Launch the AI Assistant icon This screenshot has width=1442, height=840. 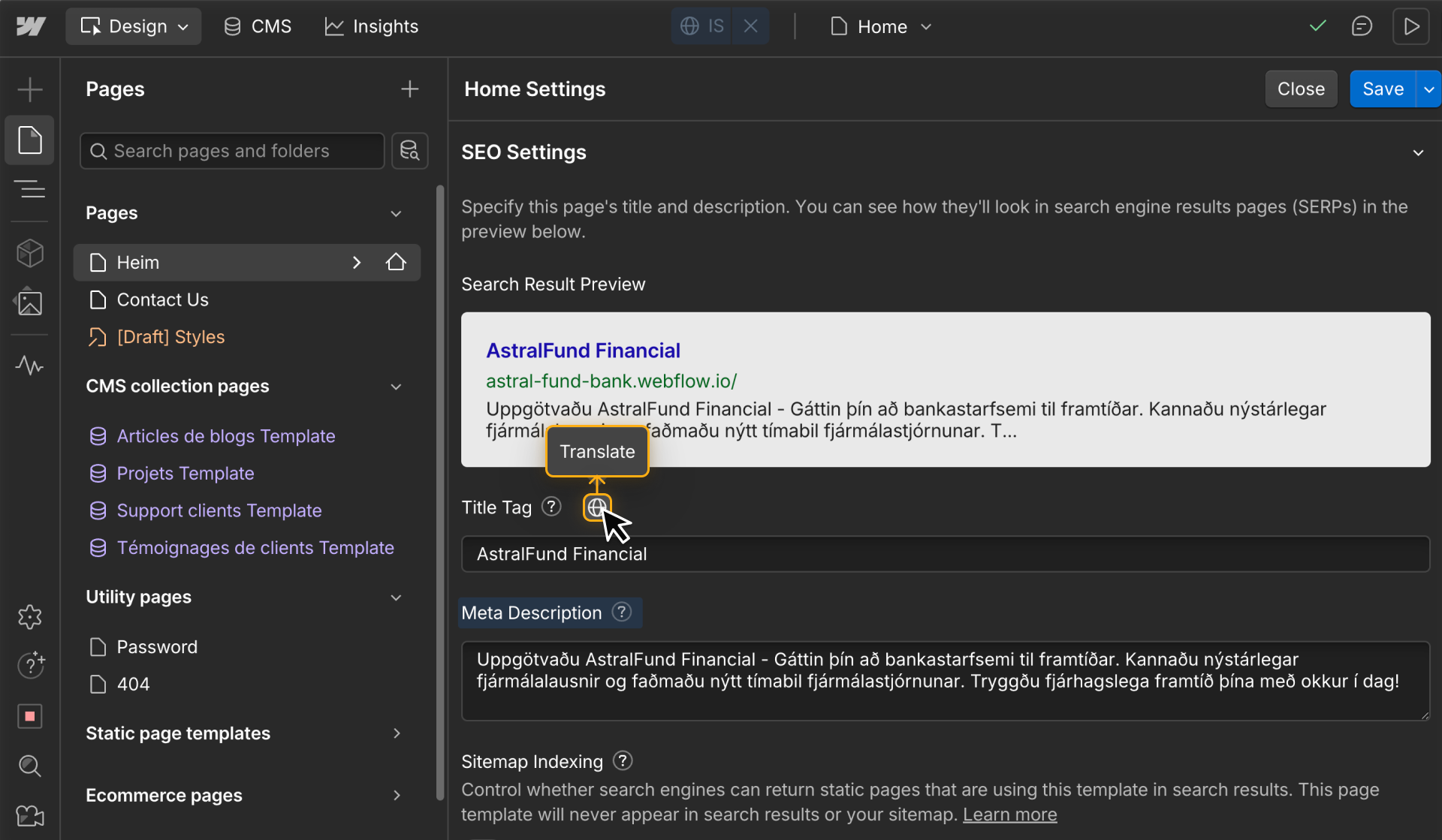(30, 665)
